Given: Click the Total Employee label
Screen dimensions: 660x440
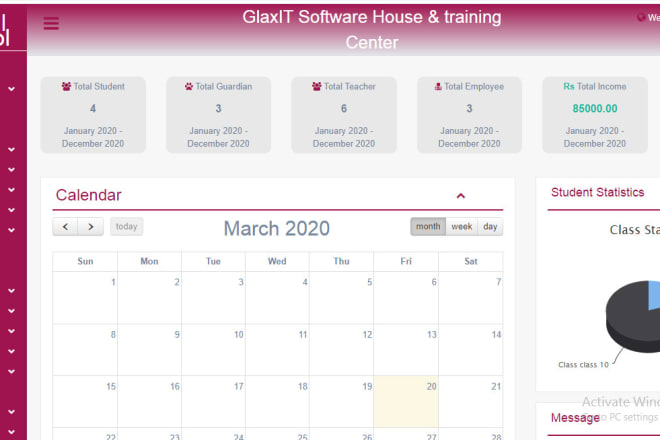Looking at the screenshot, I should coord(474,86).
